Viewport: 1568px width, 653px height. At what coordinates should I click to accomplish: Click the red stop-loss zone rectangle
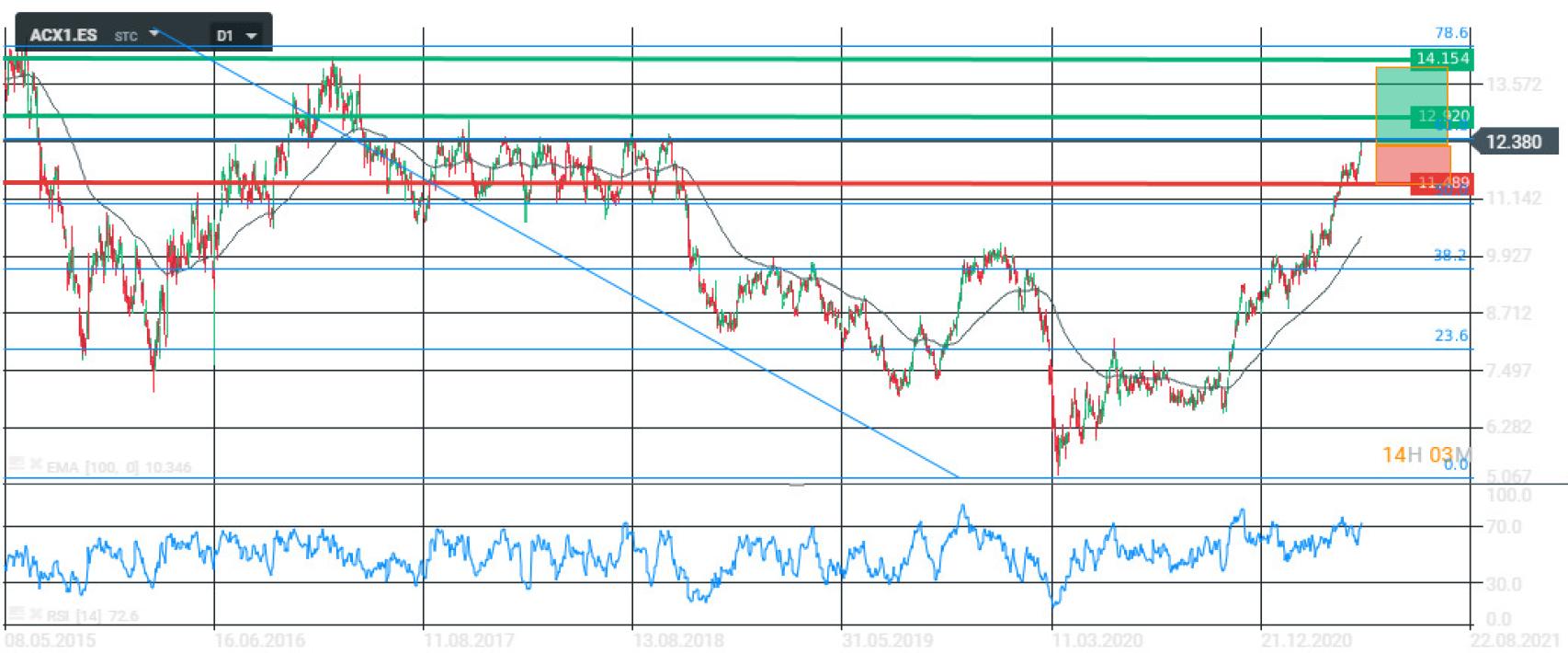(1410, 164)
